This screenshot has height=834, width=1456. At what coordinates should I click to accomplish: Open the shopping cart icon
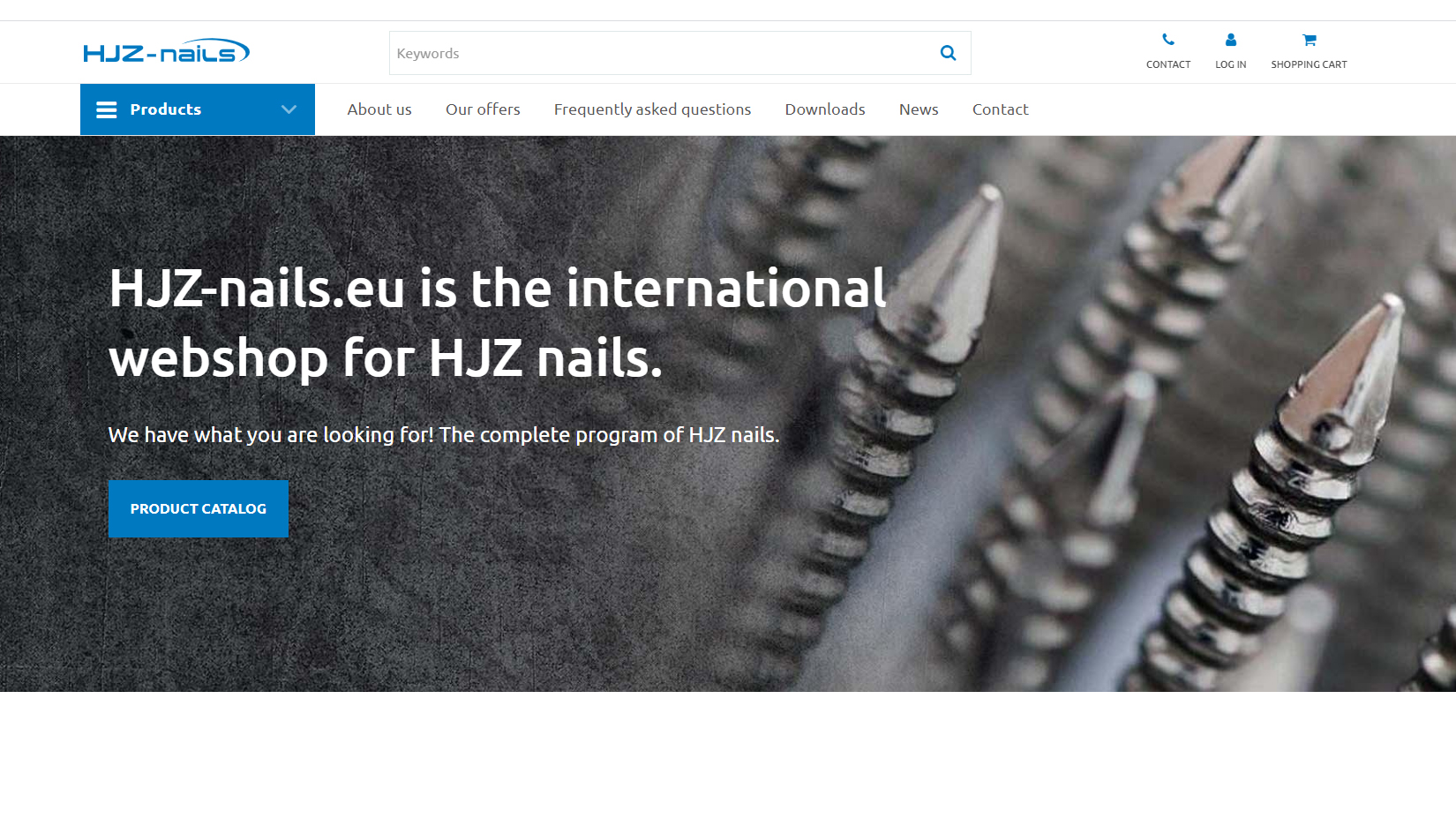click(1309, 39)
